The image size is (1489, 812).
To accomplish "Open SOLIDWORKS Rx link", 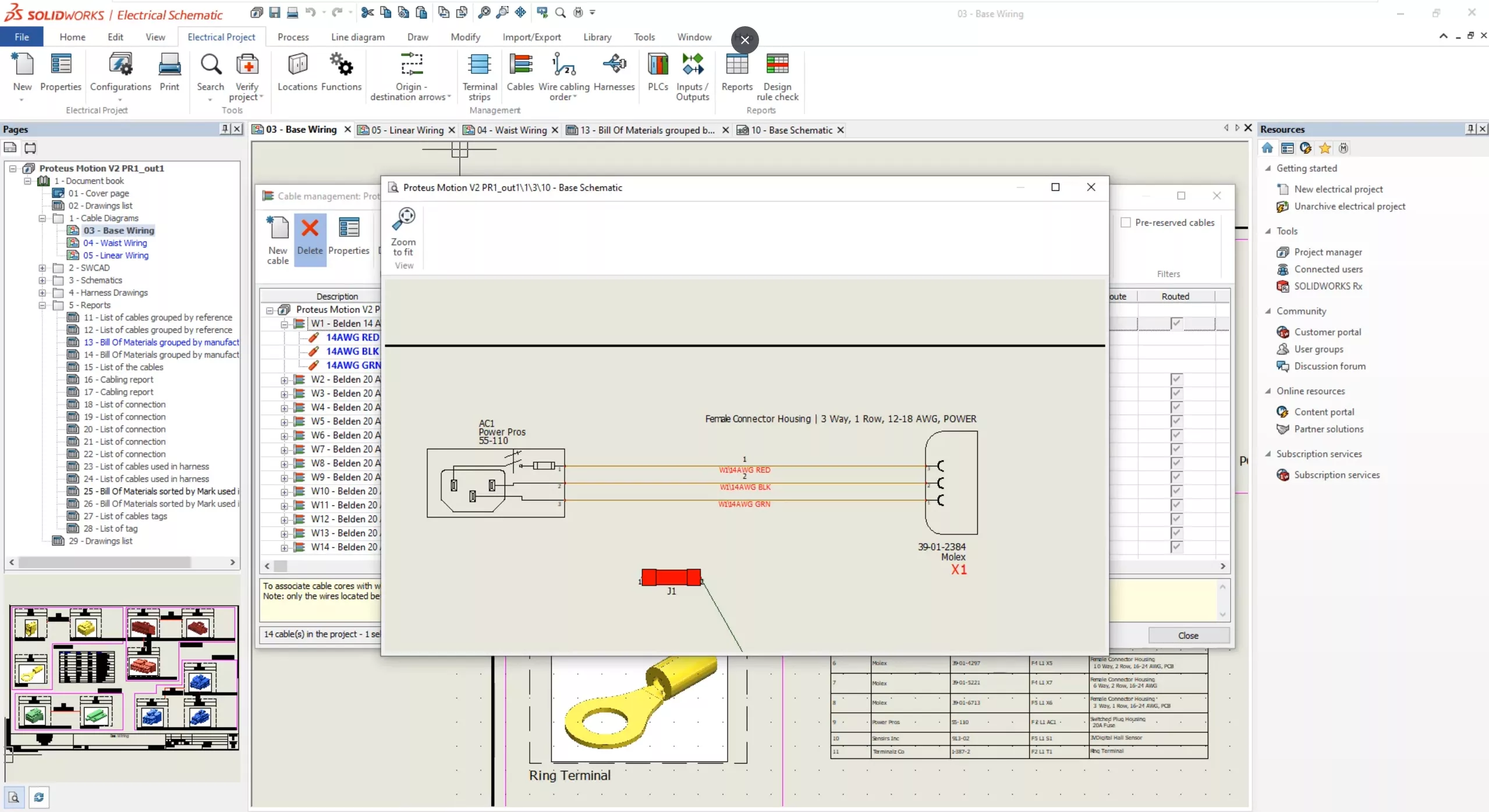I will coord(1328,286).
